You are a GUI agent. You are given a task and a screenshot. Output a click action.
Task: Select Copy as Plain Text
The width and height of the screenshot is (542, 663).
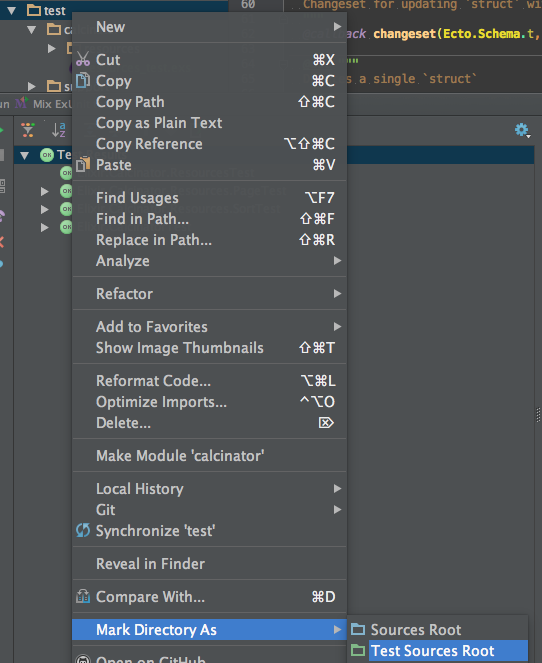point(209,123)
